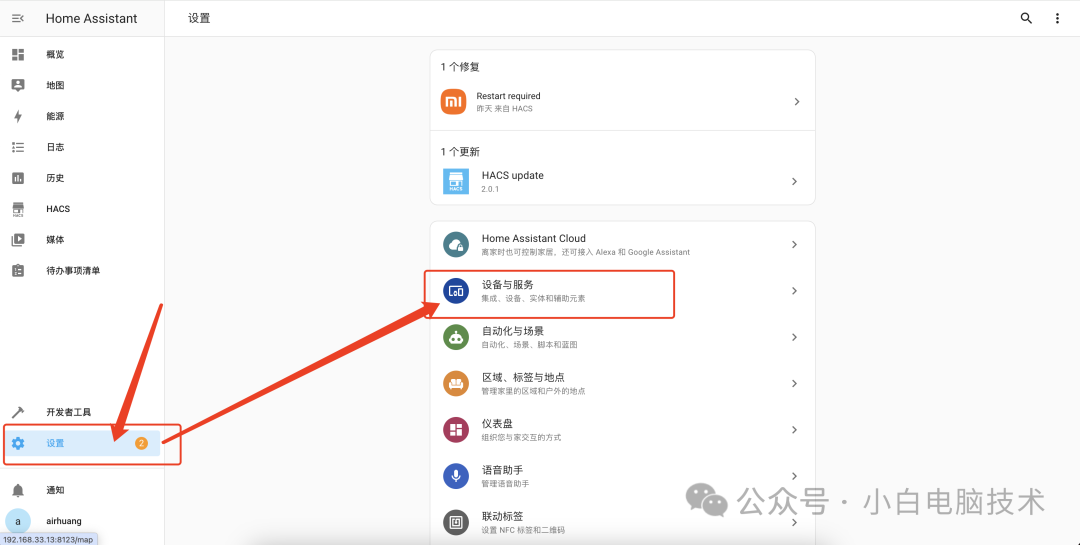Screen dimensions: 1080x545
Task: Open the 媒体 media icon
Action: tap(18, 240)
